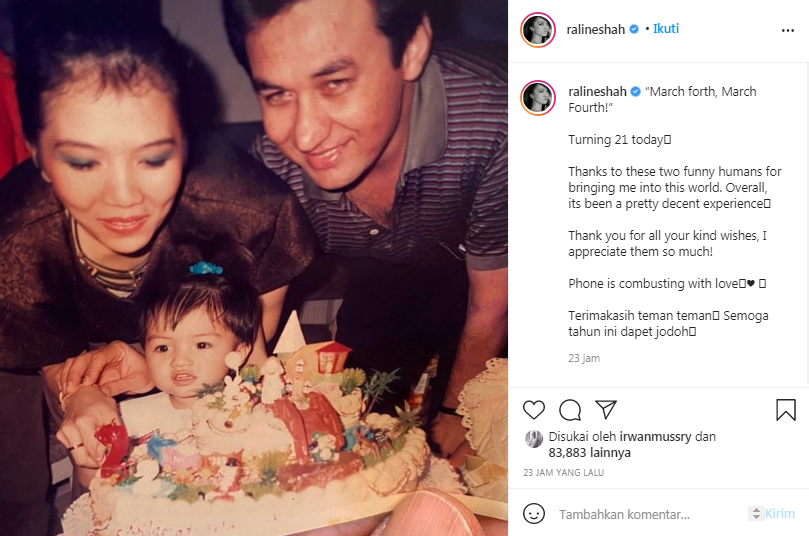Click the verified badge in header
Screen dimensions: 809x536
[634, 29]
